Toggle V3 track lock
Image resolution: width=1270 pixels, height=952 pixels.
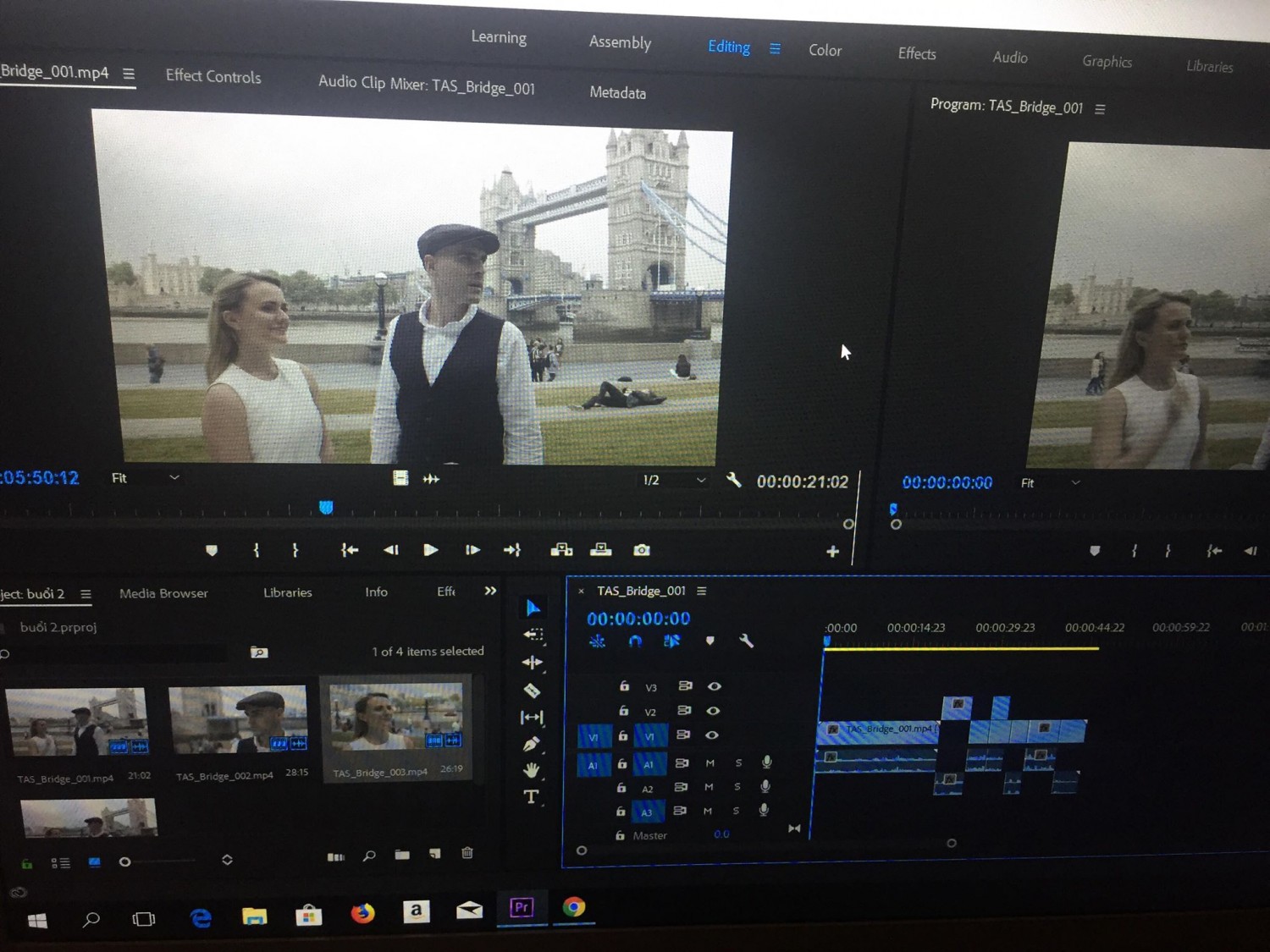[x=624, y=686]
